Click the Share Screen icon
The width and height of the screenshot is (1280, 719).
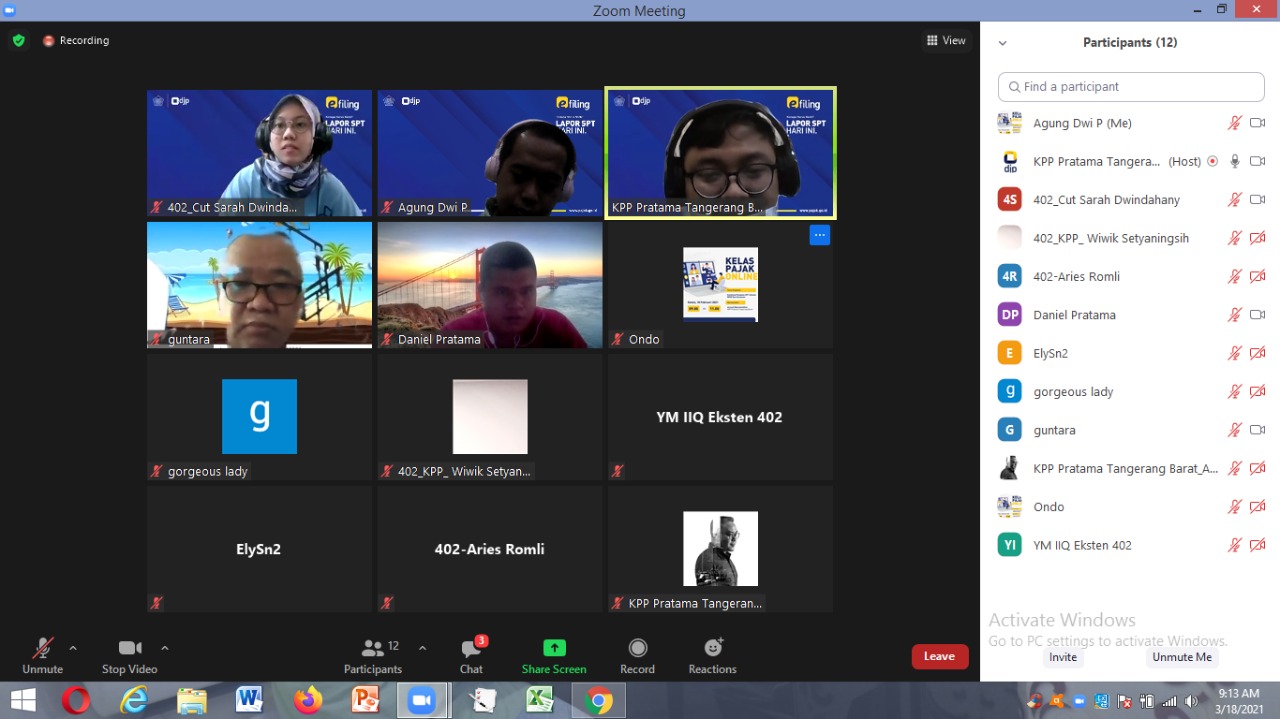coord(554,649)
